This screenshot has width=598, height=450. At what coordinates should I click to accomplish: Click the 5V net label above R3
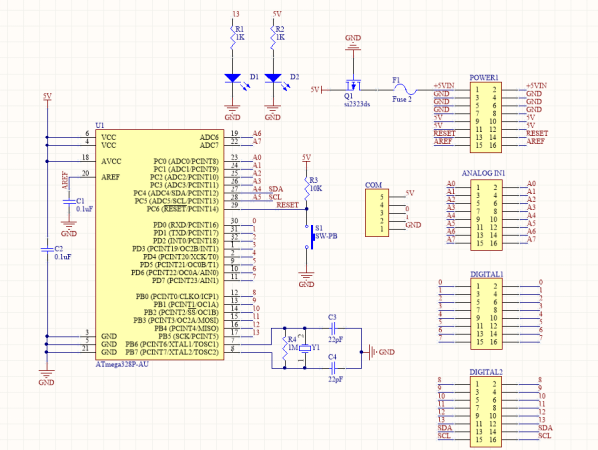click(x=306, y=157)
